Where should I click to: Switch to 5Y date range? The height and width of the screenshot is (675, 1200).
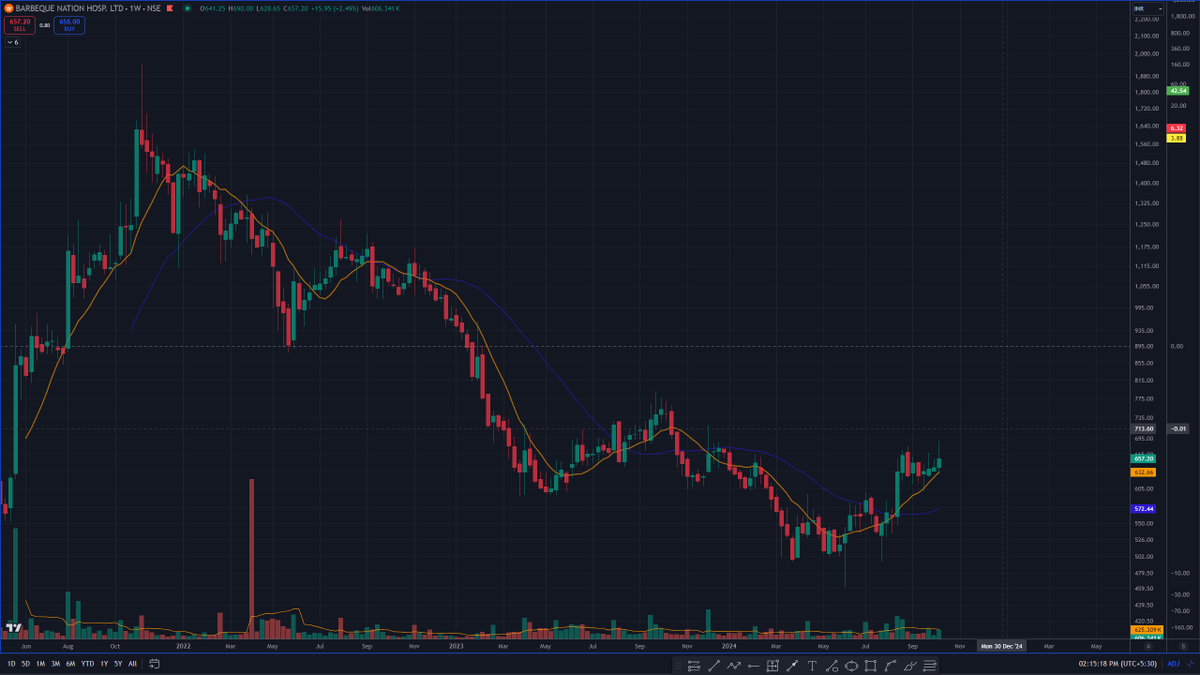click(118, 663)
